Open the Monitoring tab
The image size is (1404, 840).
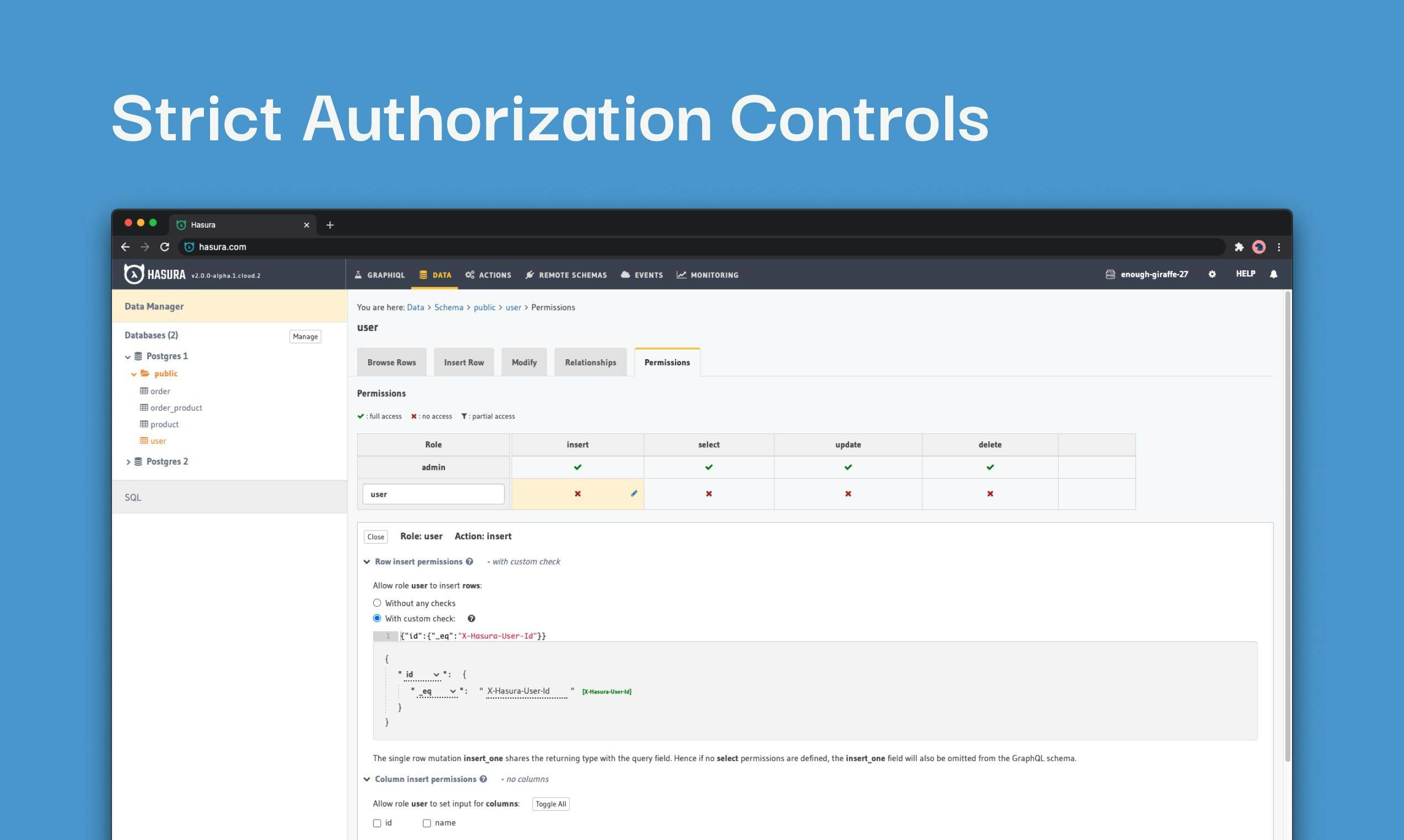pos(708,275)
